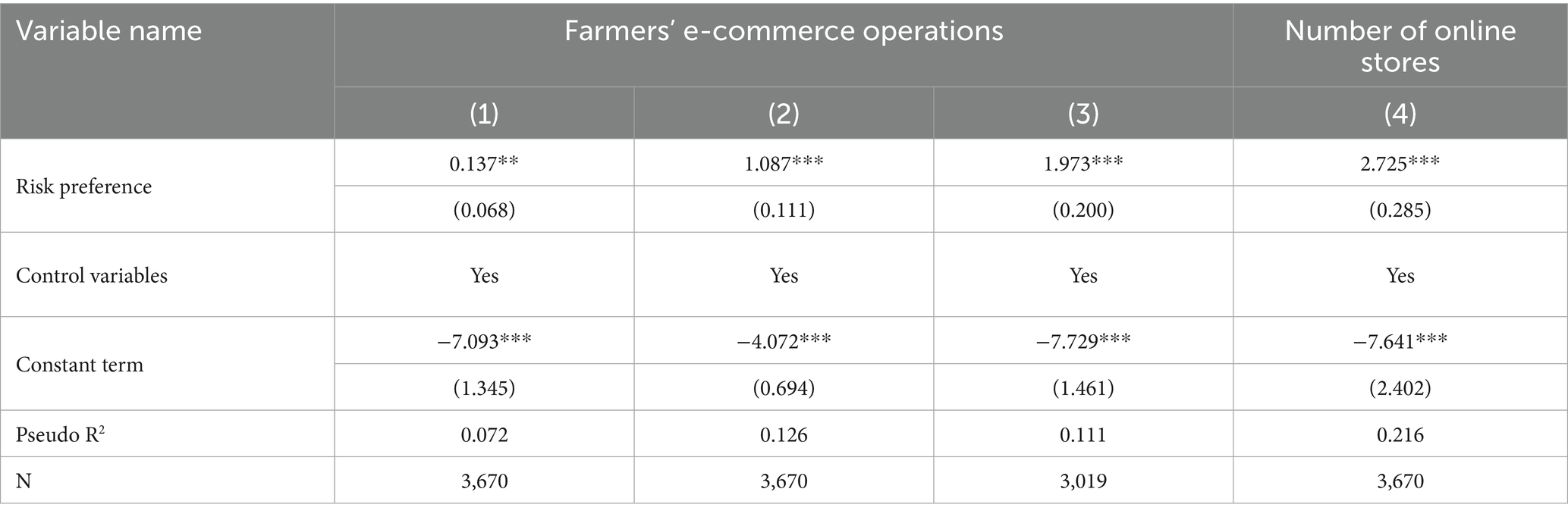Click the risk preference coefficient 0.137**
Viewport: 1568px width, 517px height.
484,163
